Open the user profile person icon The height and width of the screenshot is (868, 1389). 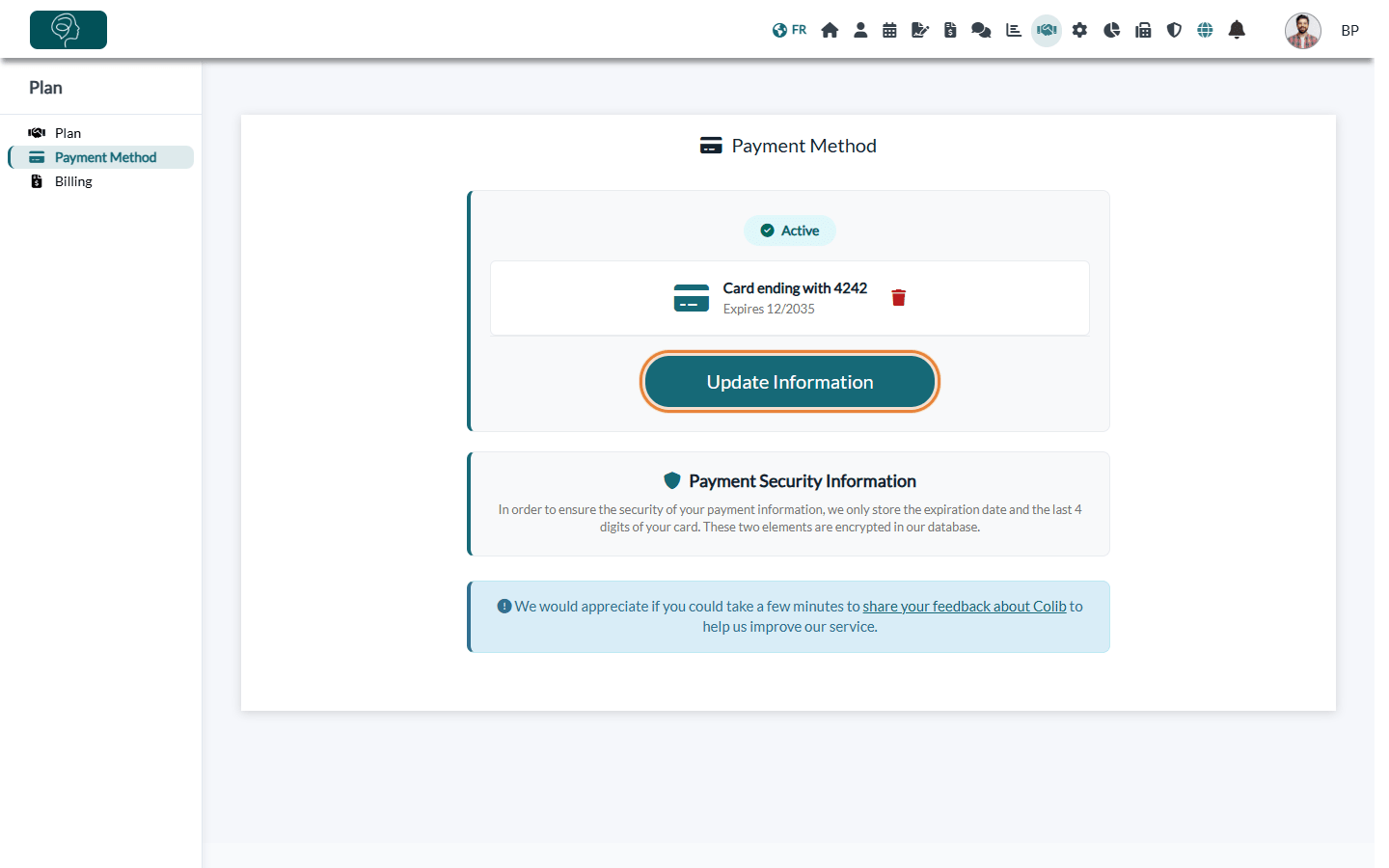860,30
